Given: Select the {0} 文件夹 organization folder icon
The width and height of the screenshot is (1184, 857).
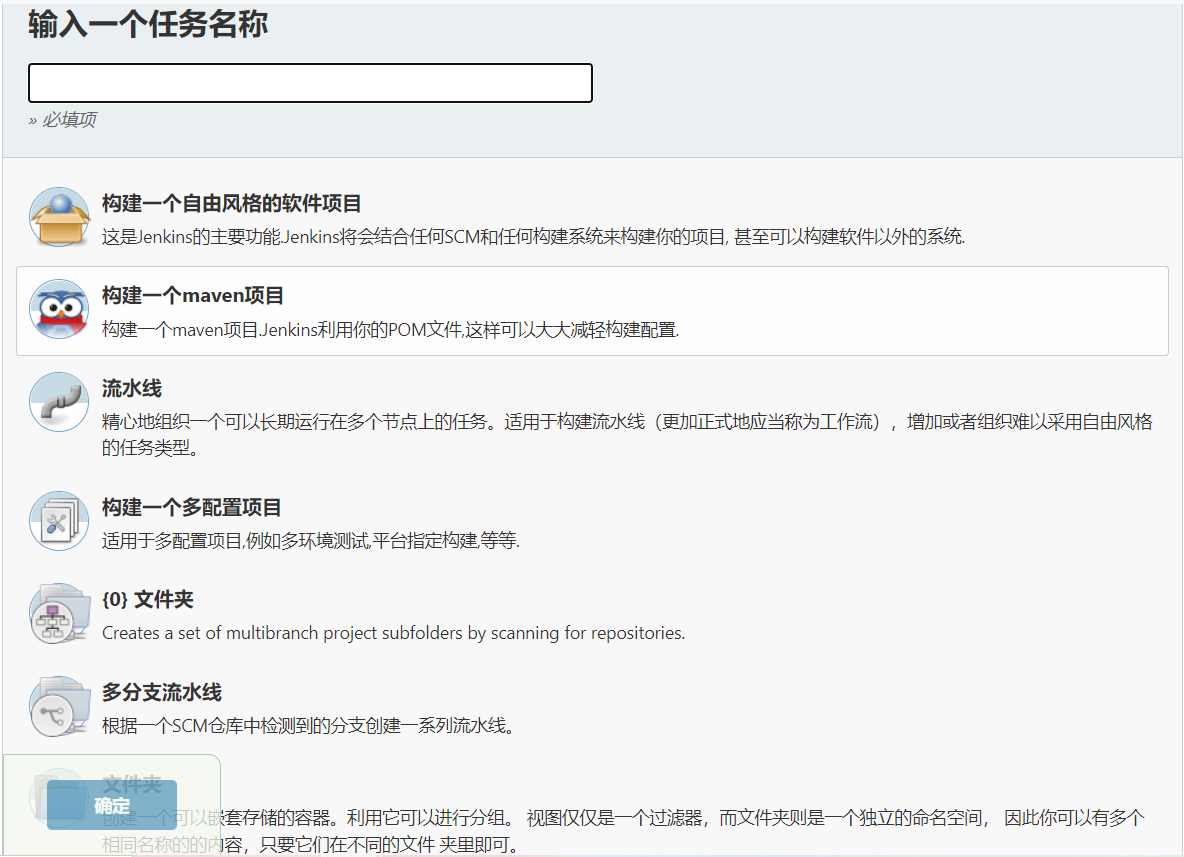Looking at the screenshot, I should (x=60, y=613).
